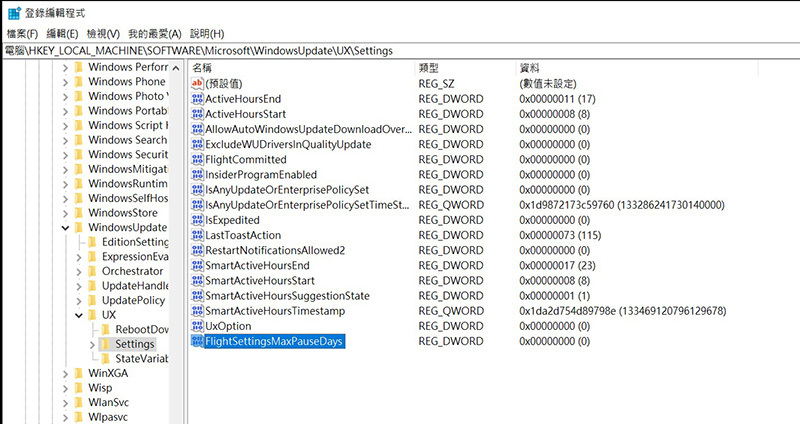Click REG_SZ type of (預設值)
This screenshot has width=800, height=424.
click(436, 83)
